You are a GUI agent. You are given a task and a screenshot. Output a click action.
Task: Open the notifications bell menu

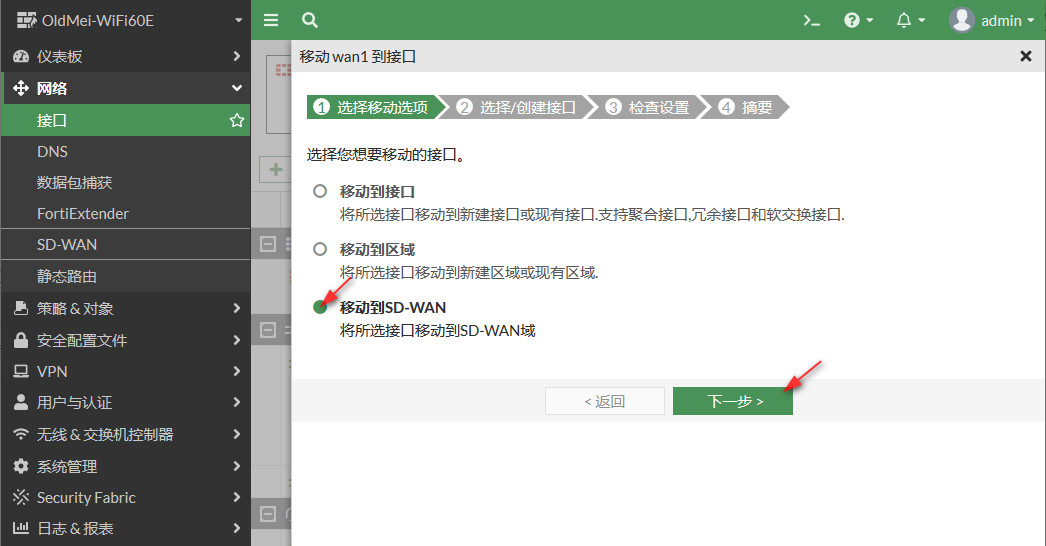(x=911, y=20)
